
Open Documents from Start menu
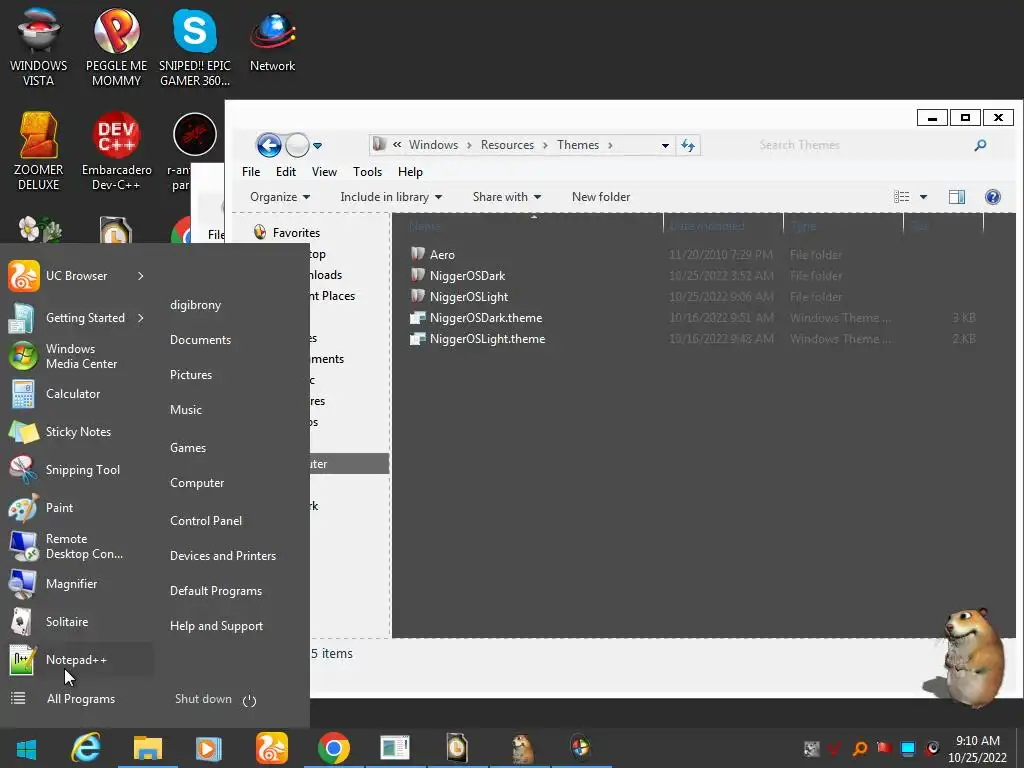coord(200,340)
